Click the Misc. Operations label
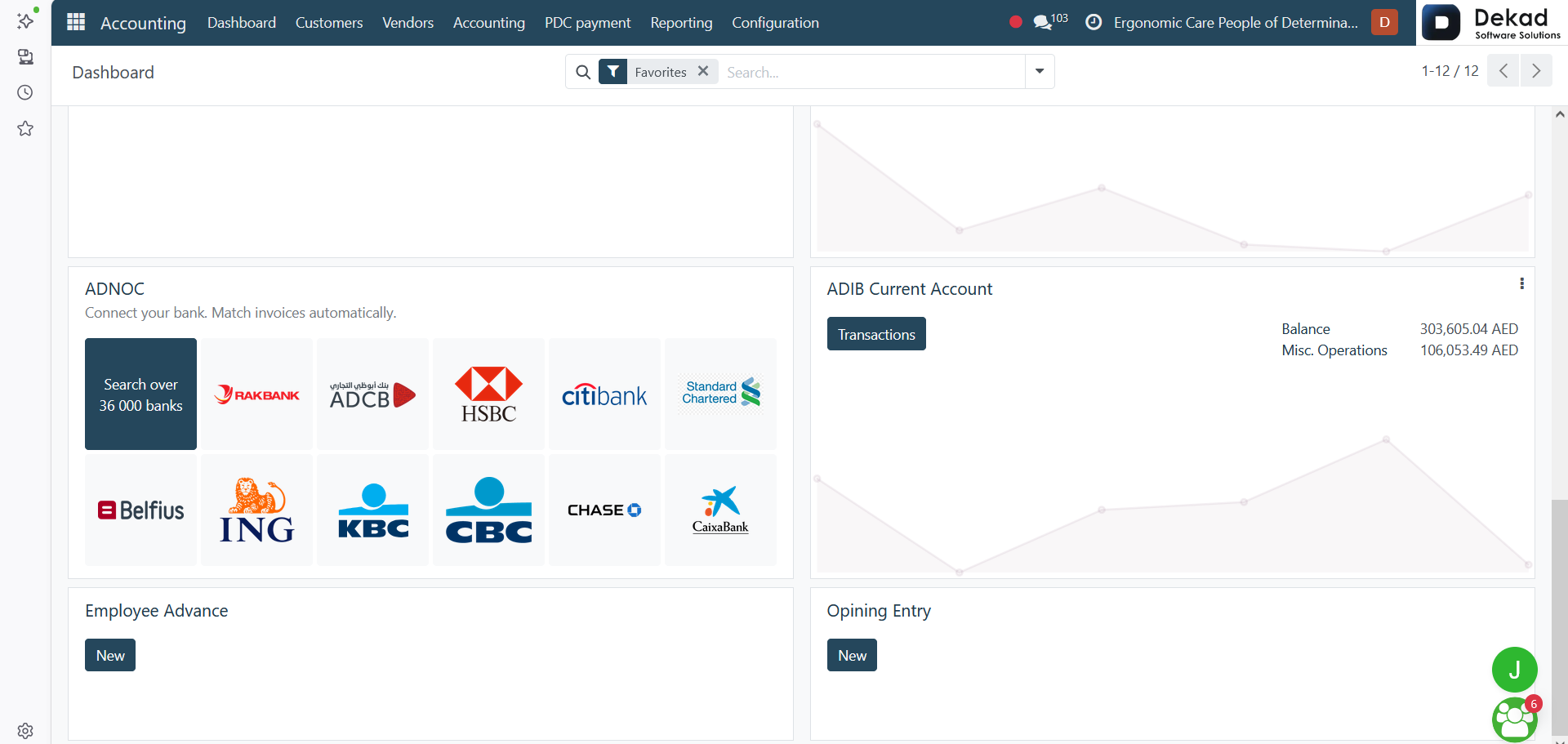This screenshot has height=744, width=1568. coord(1334,350)
